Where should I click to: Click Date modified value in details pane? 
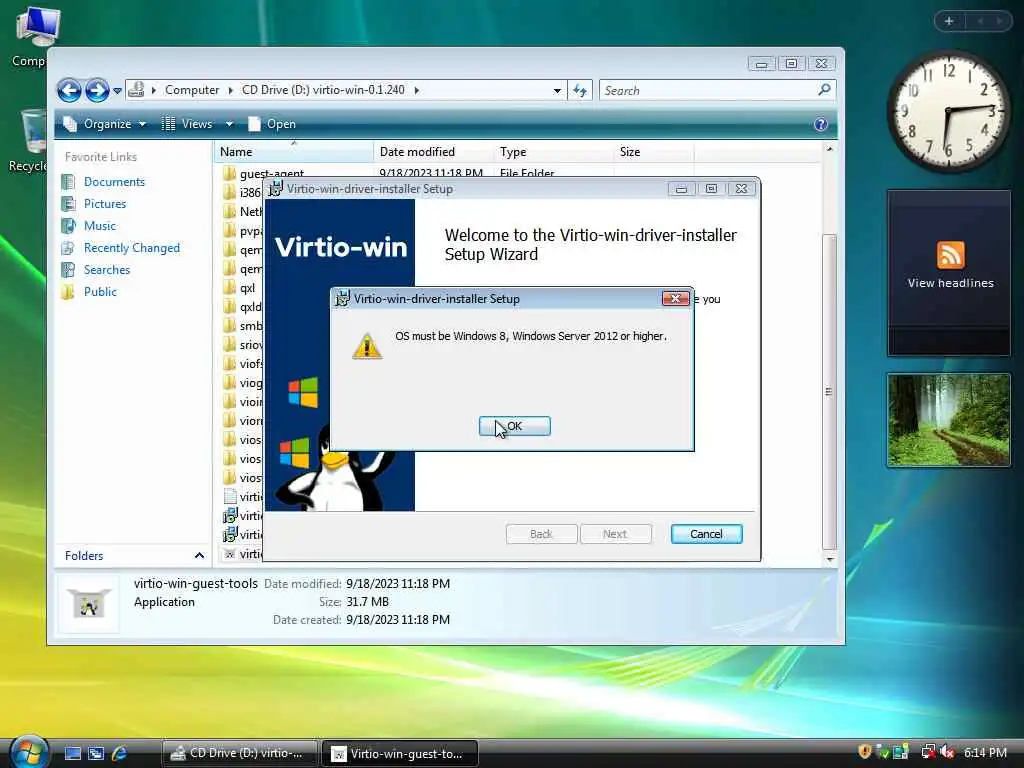pyautogui.click(x=398, y=584)
